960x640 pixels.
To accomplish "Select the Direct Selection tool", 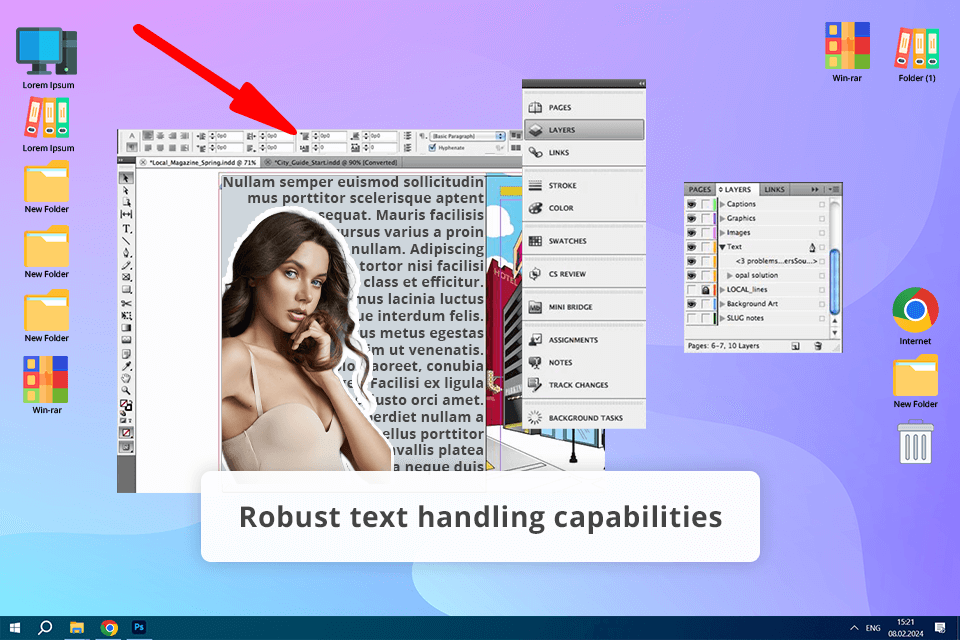I will point(126,190).
